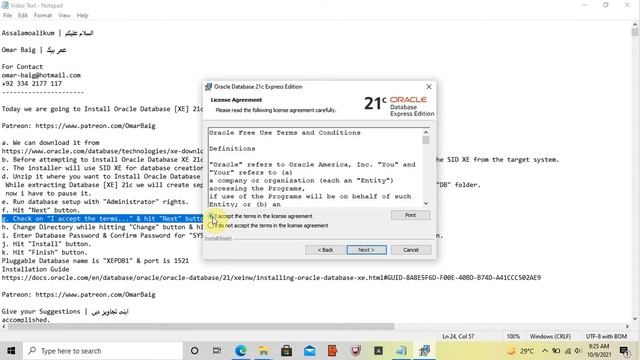Click the phone number "+92 334 2177 117"
Image resolution: width=640 pixels, height=360 pixels.
[x=32, y=83]
